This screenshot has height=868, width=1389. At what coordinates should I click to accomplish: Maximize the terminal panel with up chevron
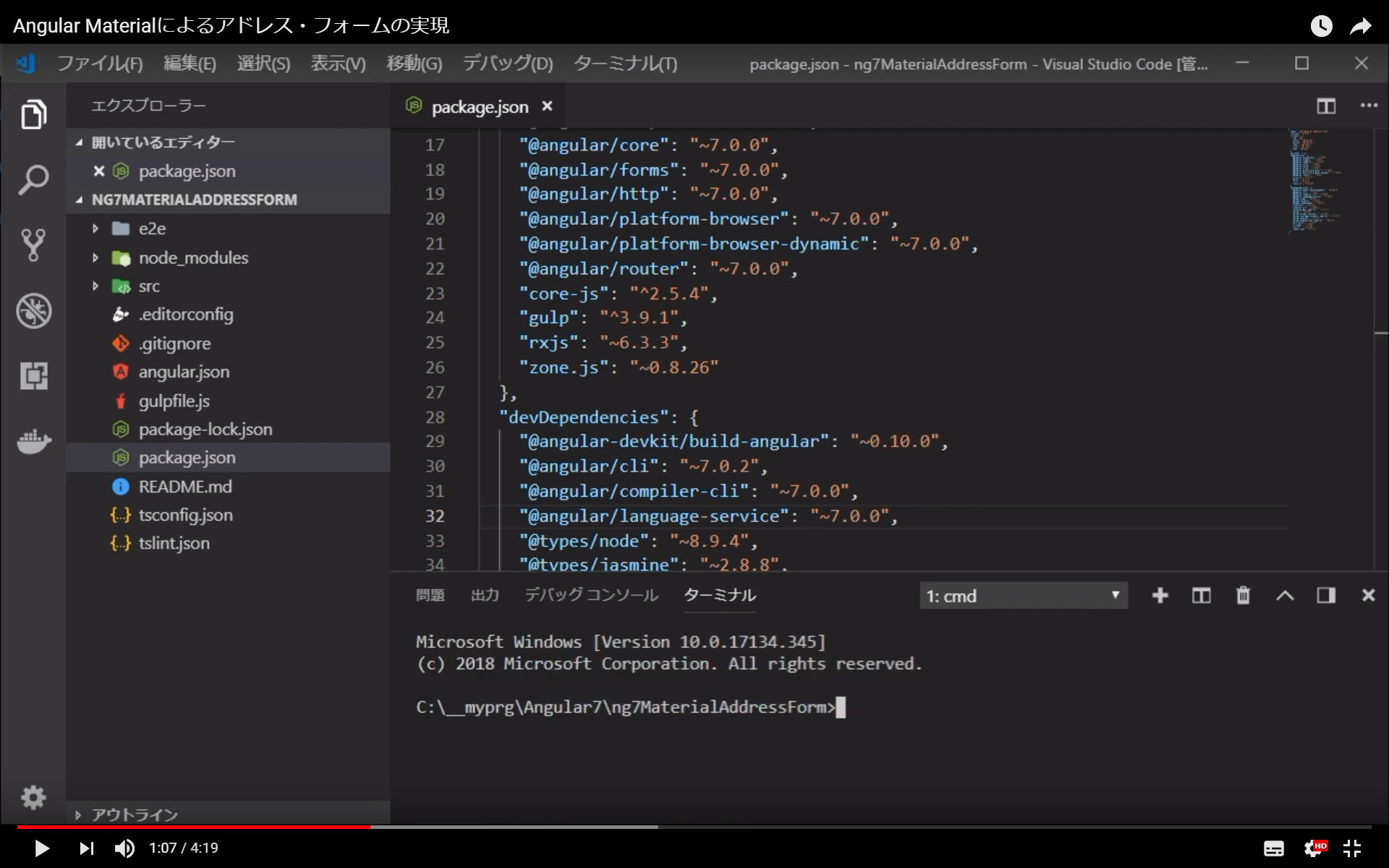pyautogui.click(x=1285, y=595)
